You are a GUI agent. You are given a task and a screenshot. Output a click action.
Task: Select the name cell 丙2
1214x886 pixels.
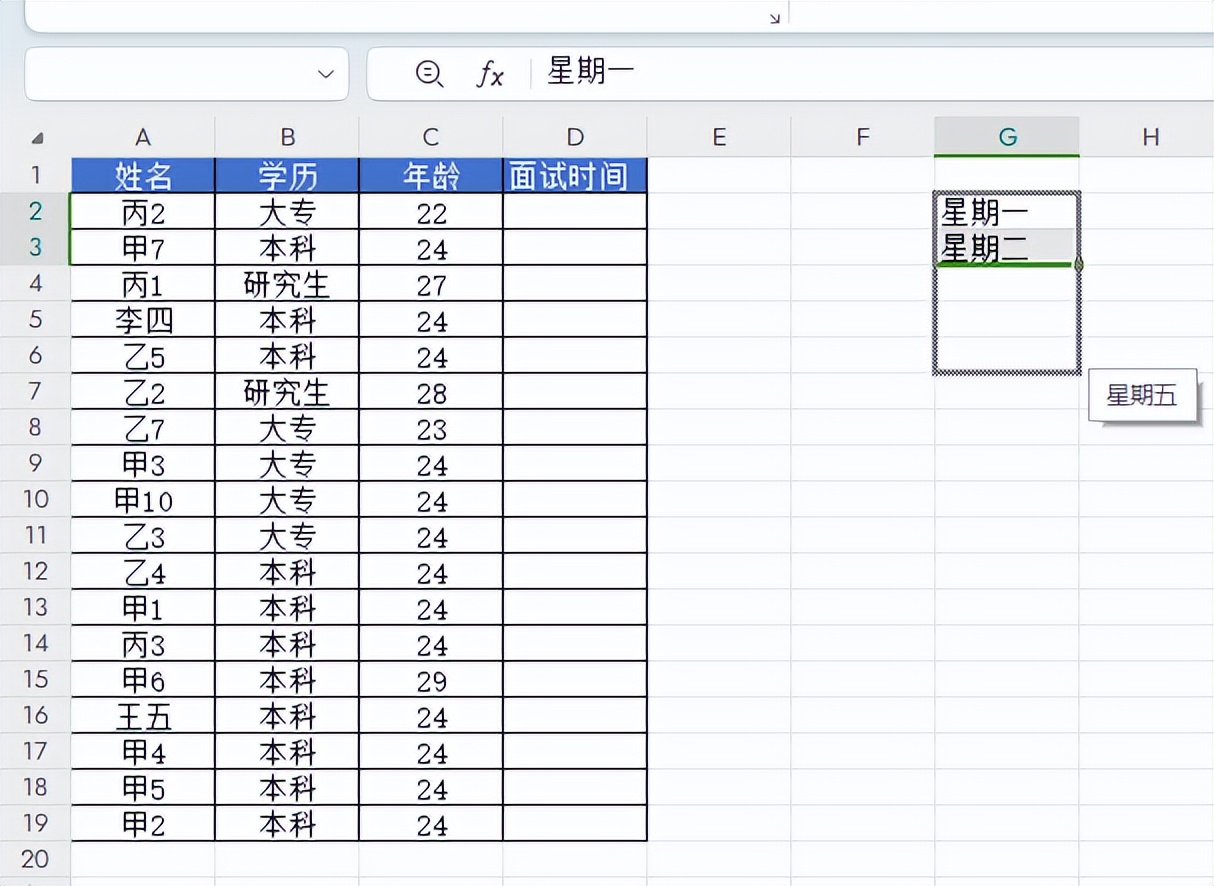click(143, 212)
